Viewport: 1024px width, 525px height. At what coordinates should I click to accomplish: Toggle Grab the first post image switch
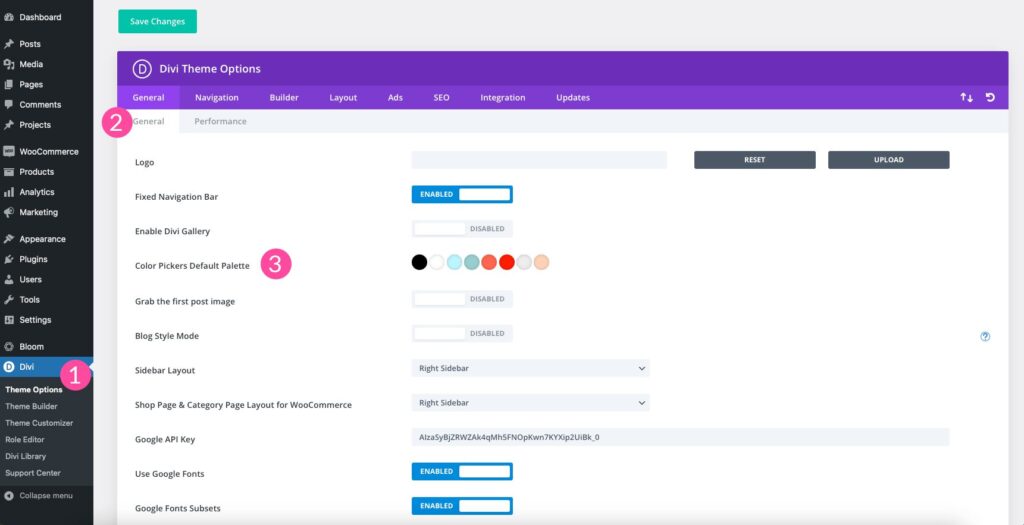(x=462, y=299)
